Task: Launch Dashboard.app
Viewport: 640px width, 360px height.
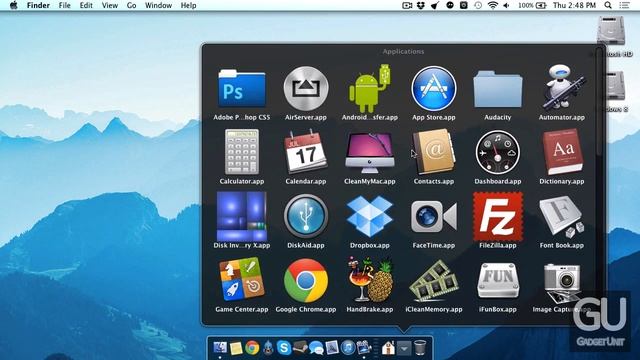Action: 498,153
